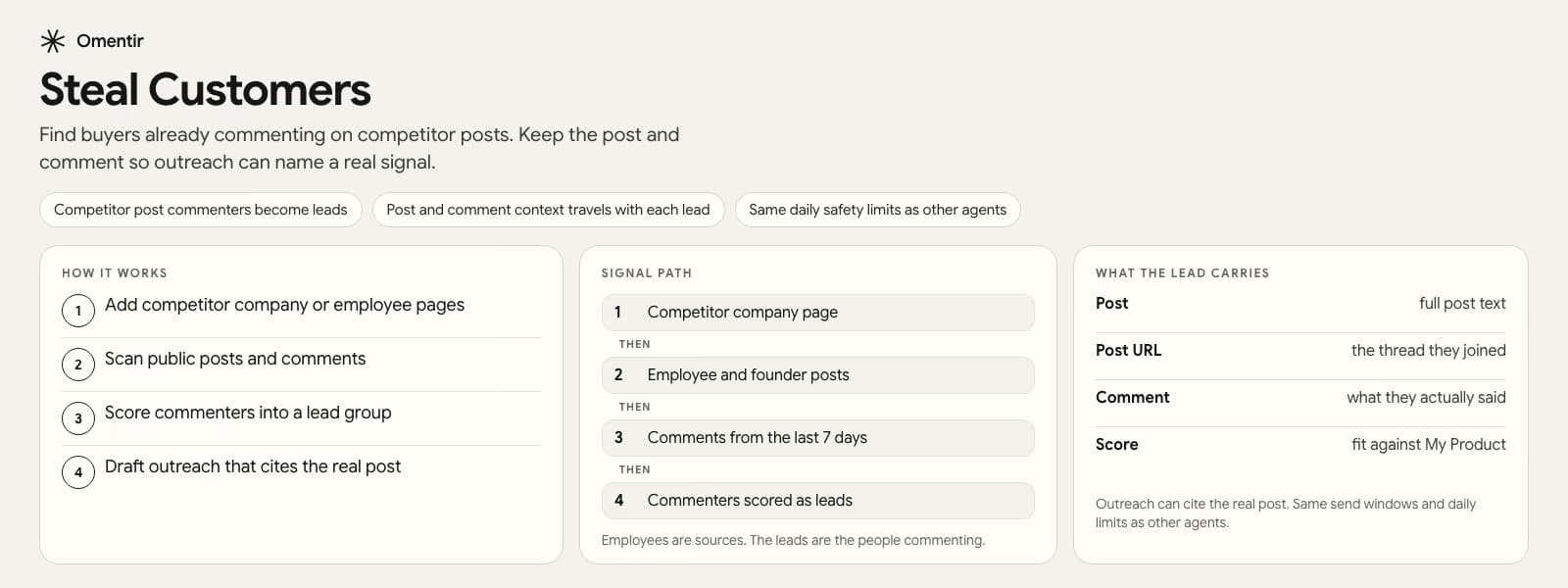
Task: Select the Commenters scored as leads row
Action: 817,501
